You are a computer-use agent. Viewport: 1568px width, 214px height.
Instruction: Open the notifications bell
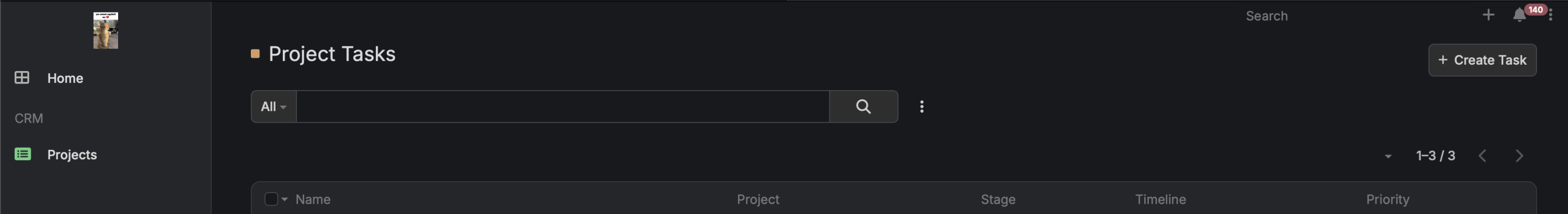(x=1519, y=15)
